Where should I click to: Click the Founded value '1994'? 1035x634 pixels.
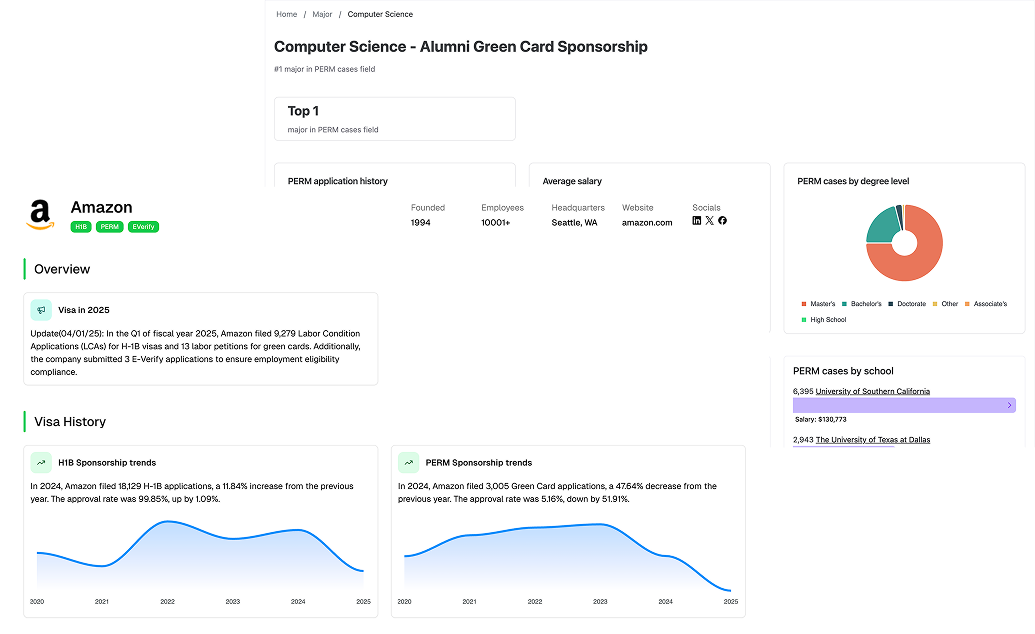tap(420, 223)
